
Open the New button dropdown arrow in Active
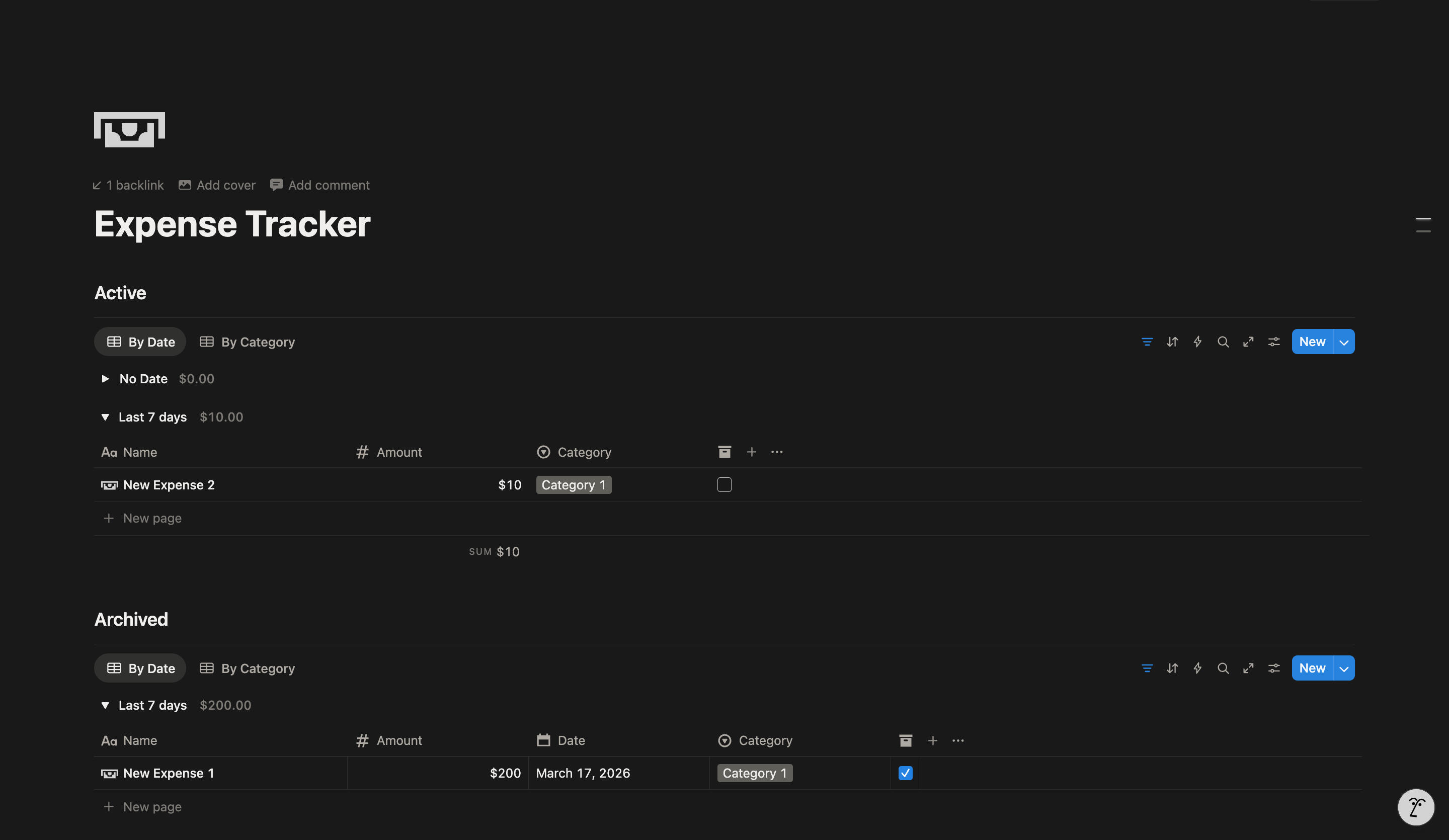1344,342
